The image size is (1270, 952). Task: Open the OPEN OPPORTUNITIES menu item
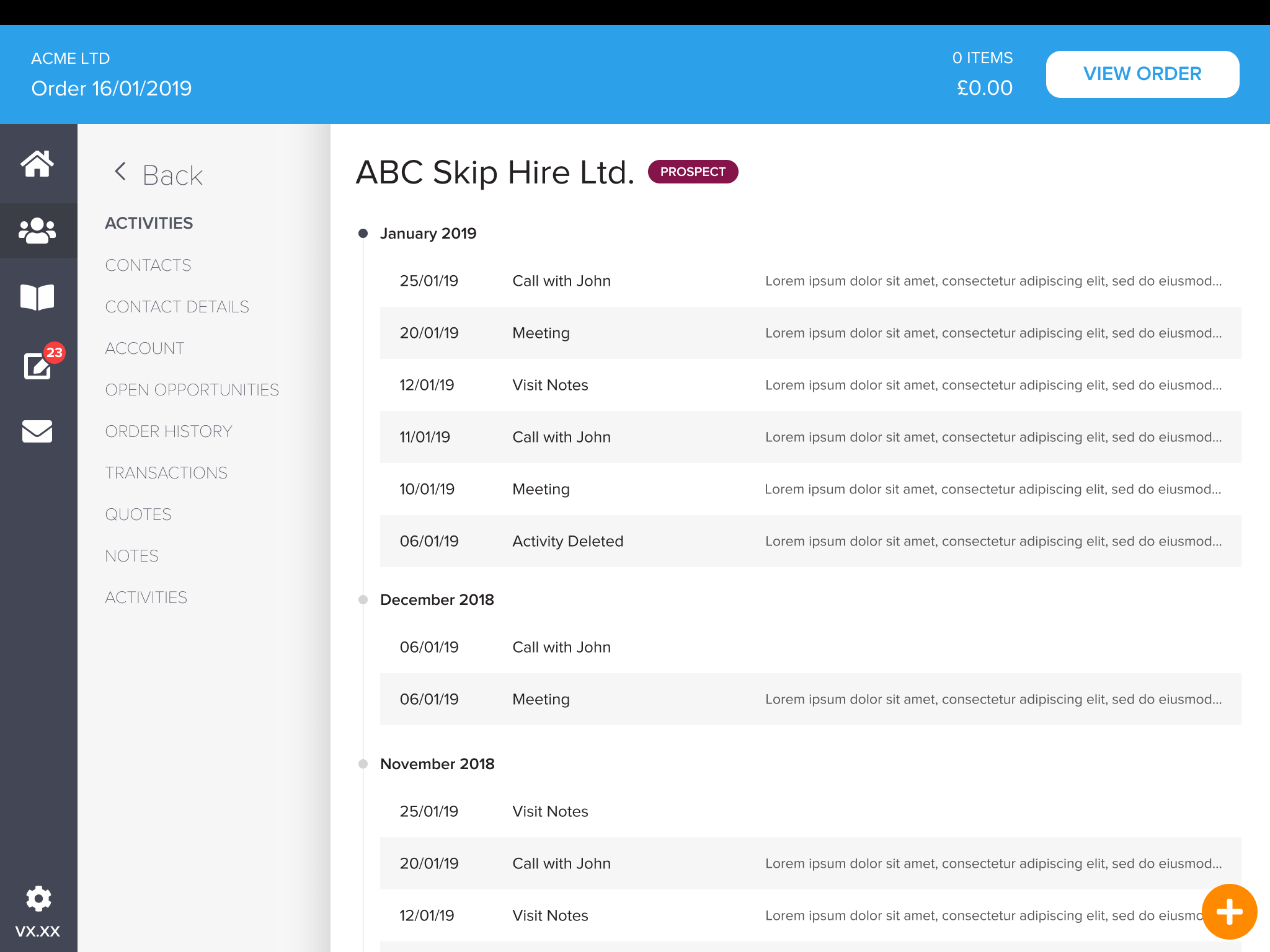tap(192, 390)
